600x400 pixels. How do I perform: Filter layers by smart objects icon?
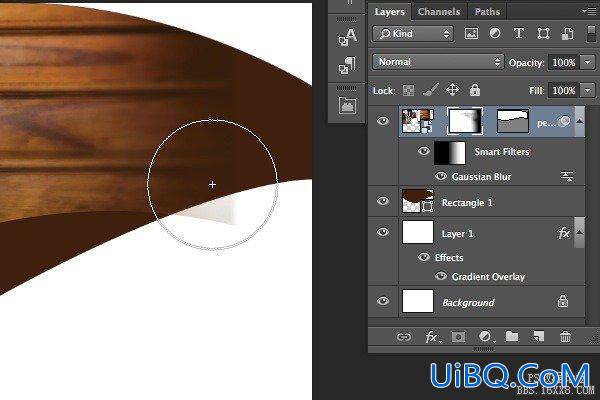pyautogui.click(x=567, y=34)
